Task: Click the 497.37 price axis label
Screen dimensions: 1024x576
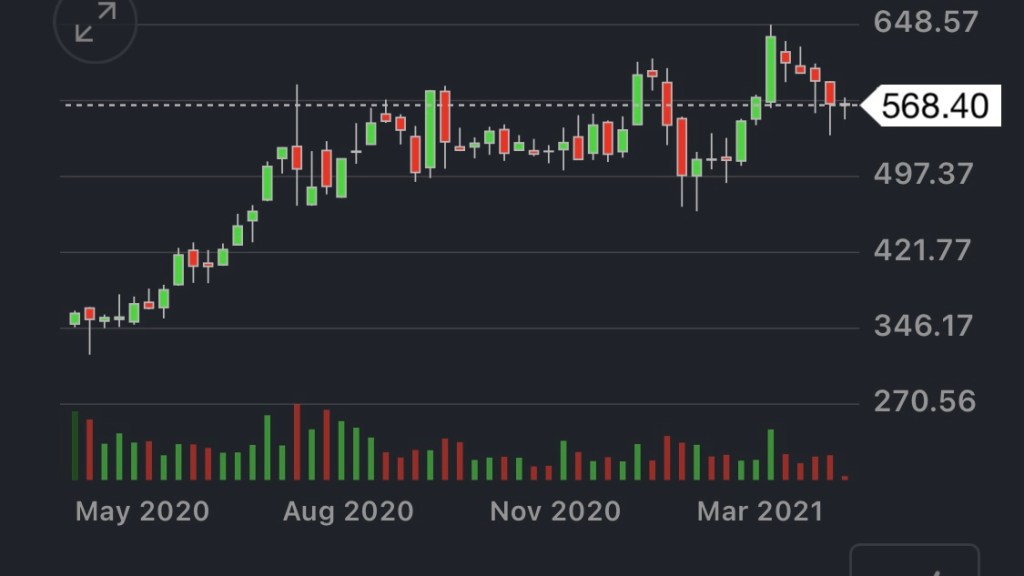Action: (x=923, y=174)
